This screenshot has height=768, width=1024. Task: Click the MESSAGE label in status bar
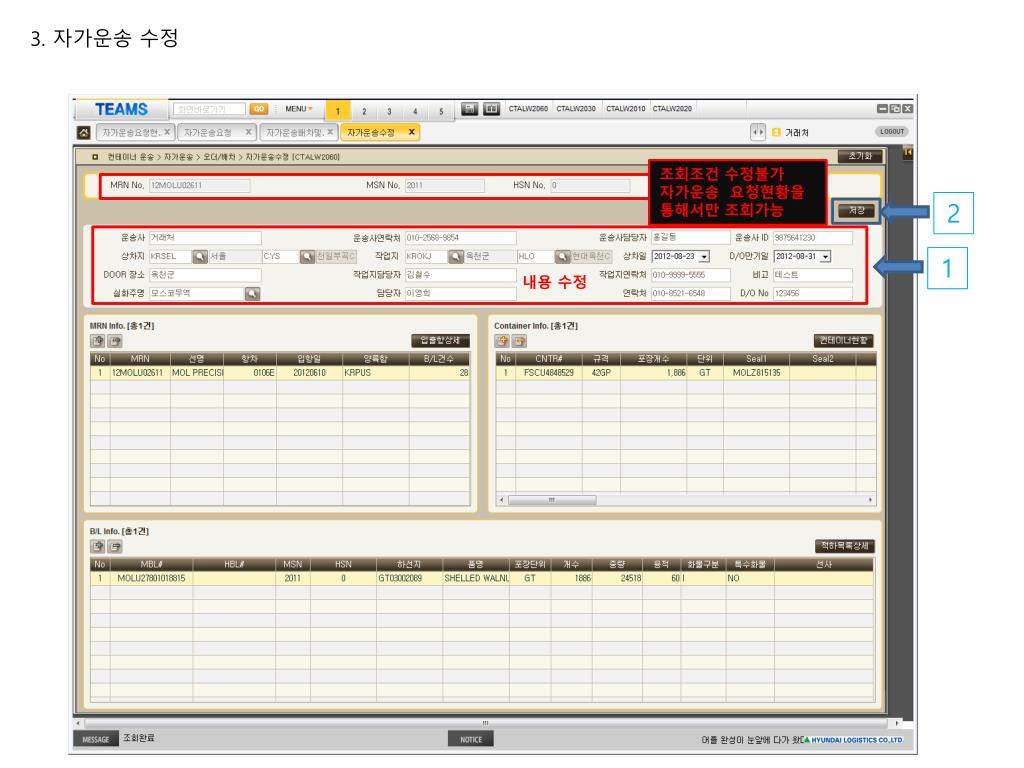point(96,739)
